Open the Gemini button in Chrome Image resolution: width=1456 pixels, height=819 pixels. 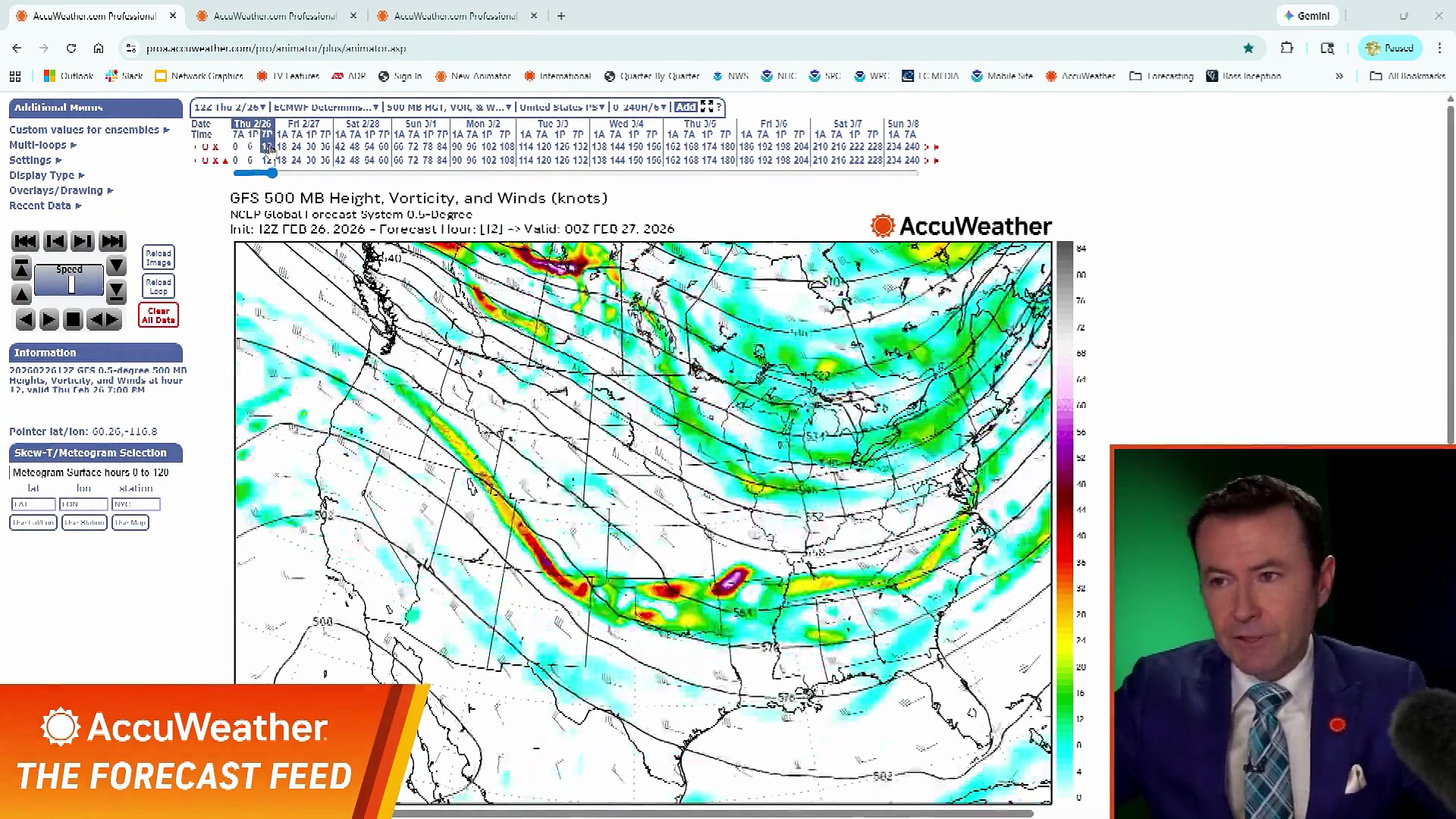coord(1307,16)
